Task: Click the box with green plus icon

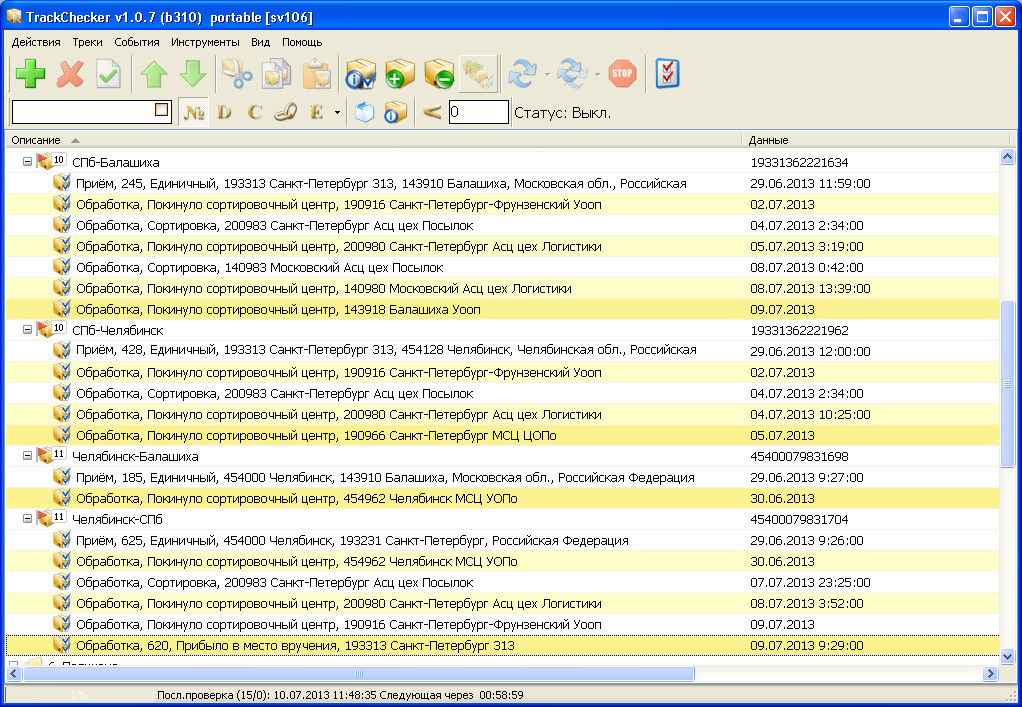Action: (399, 74)
